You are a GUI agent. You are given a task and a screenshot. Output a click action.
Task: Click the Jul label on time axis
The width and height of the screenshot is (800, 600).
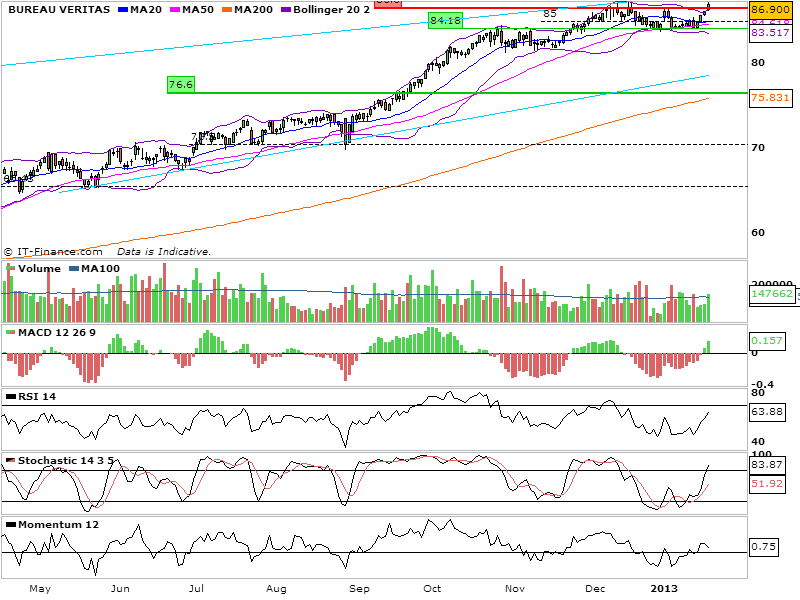coord(196,589)
